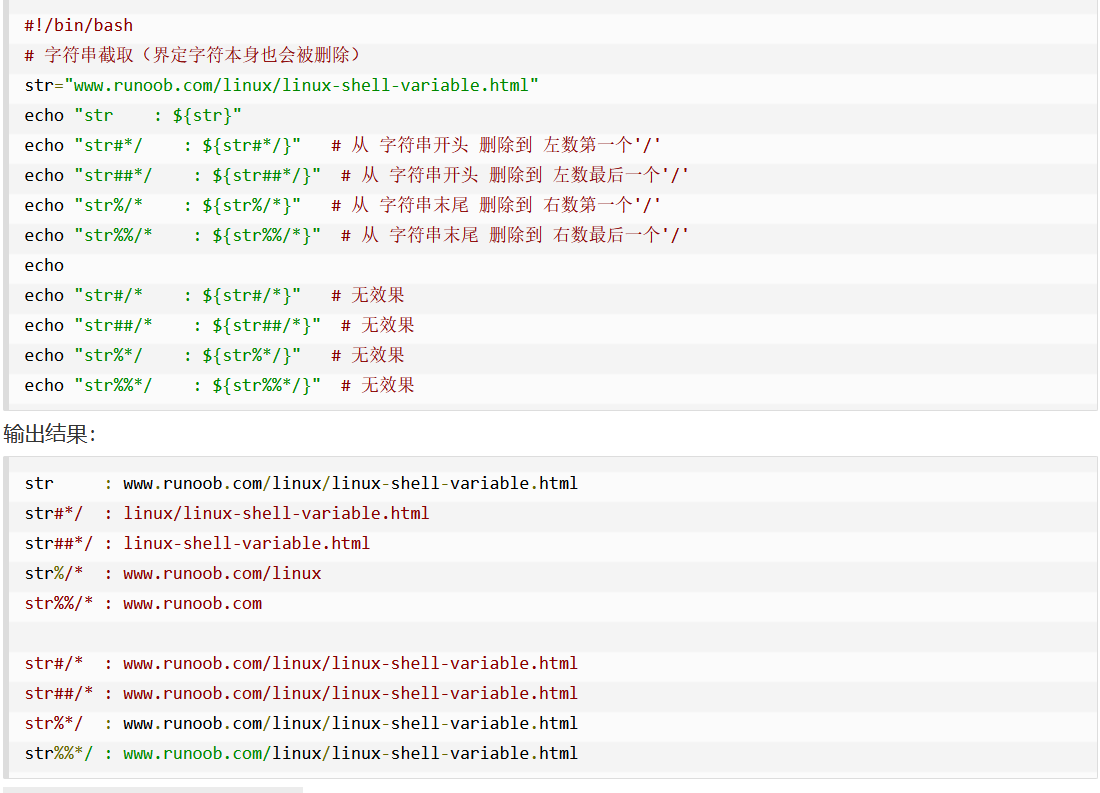
Task: Click the #!/bin/bash shebang line
Action: 79,25
